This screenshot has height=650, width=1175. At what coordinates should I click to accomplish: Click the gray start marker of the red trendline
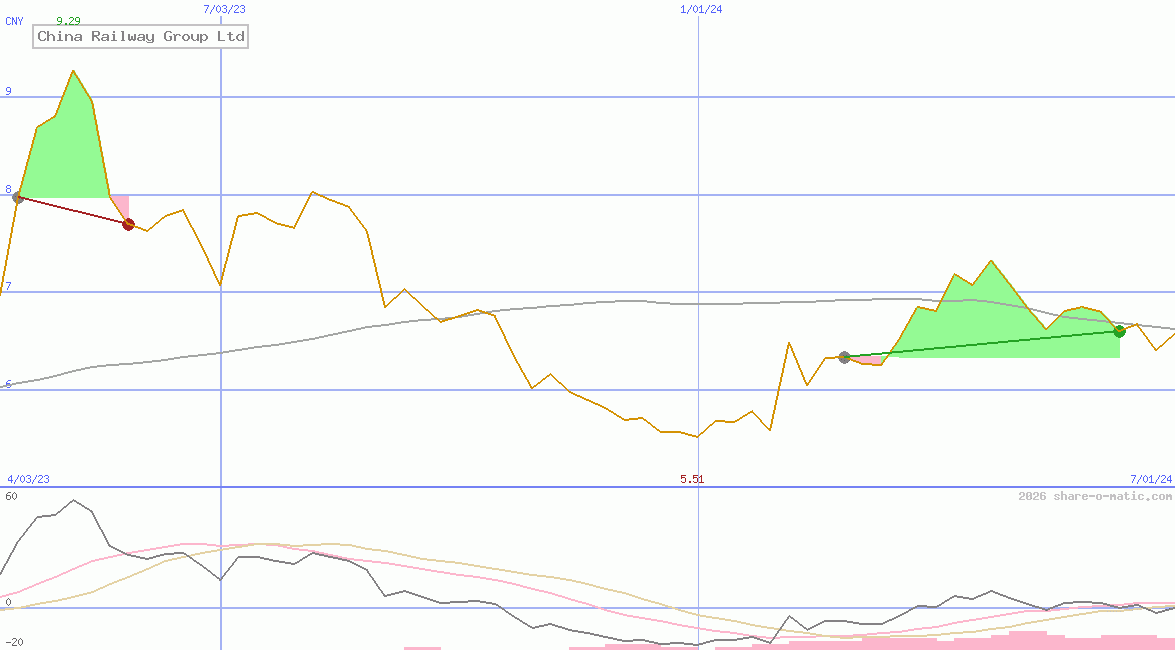click(x=17, y=198)
